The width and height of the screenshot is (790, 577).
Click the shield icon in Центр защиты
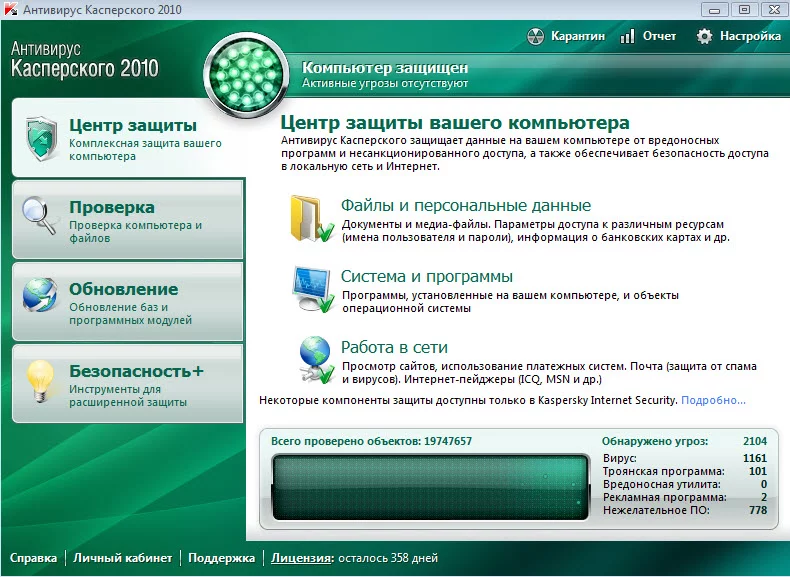(x=41, y=139)
